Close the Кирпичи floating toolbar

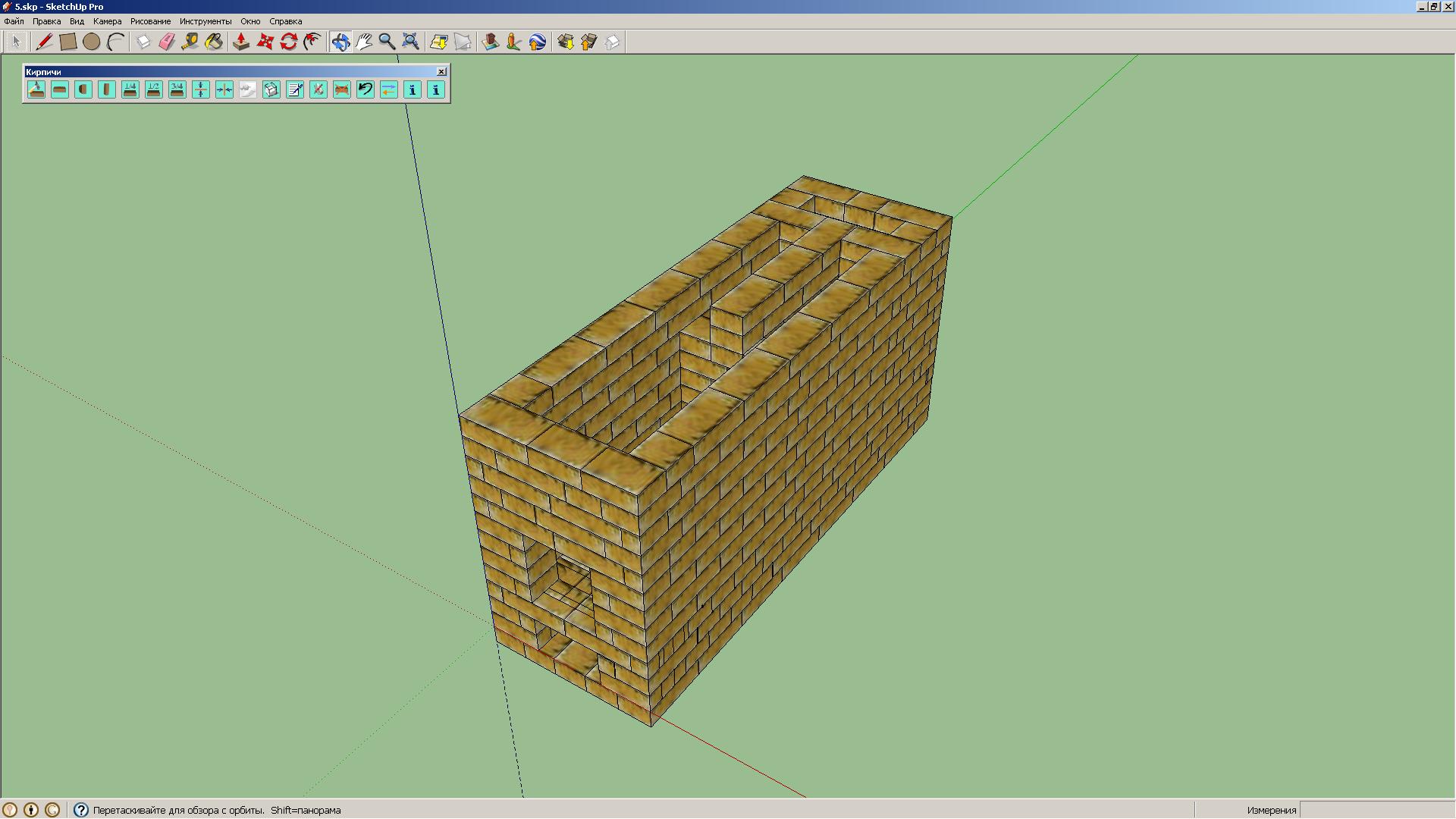point(441,71)
